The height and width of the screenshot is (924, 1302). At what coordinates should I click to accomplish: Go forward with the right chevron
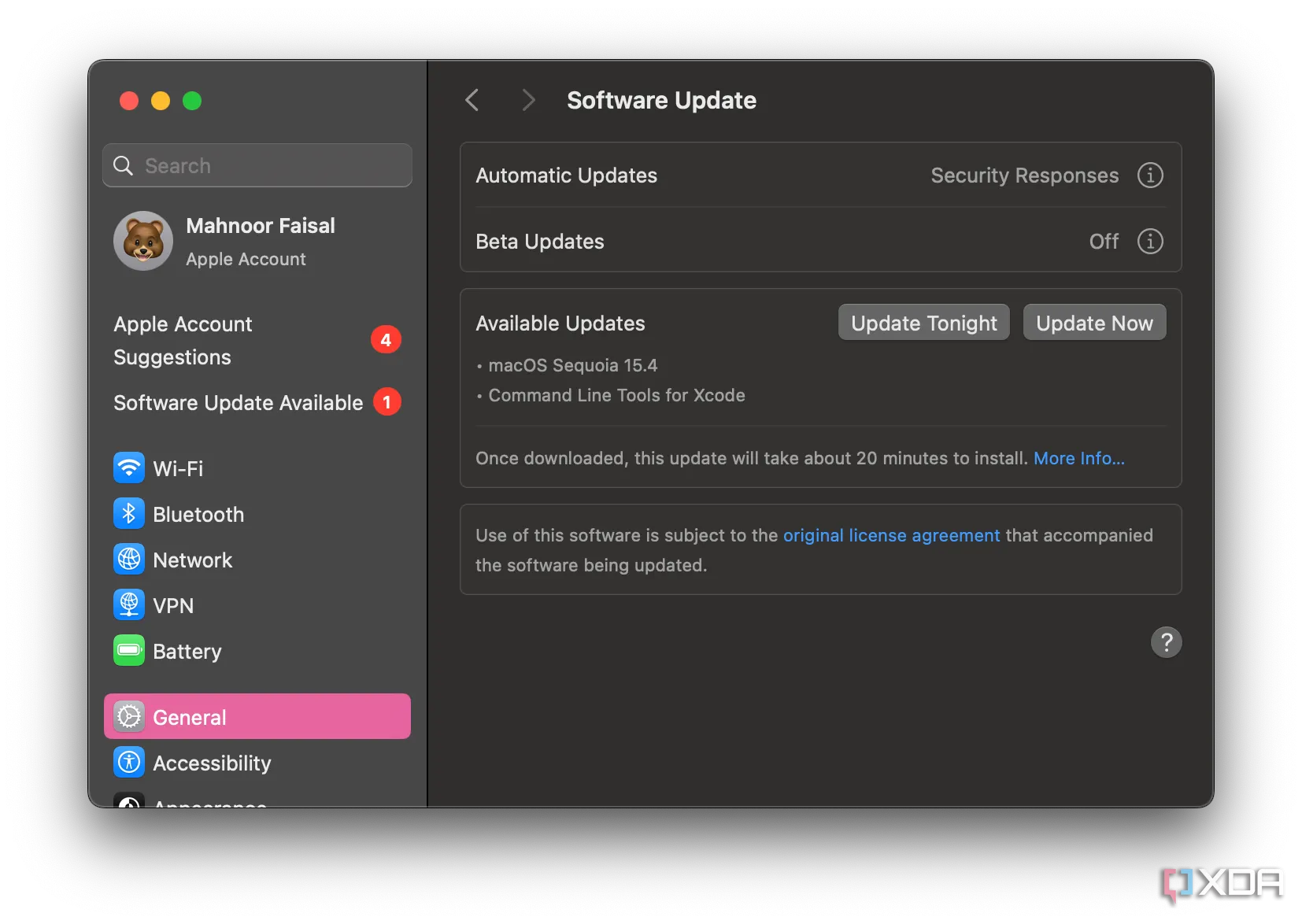[528, 100]
